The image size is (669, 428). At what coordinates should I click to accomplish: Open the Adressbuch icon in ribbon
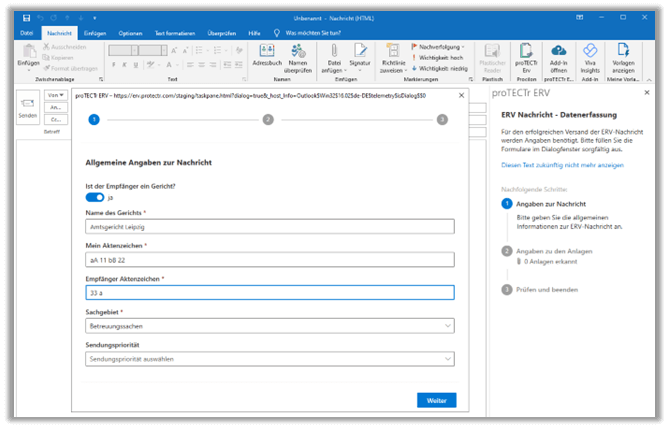coord(267,54)
